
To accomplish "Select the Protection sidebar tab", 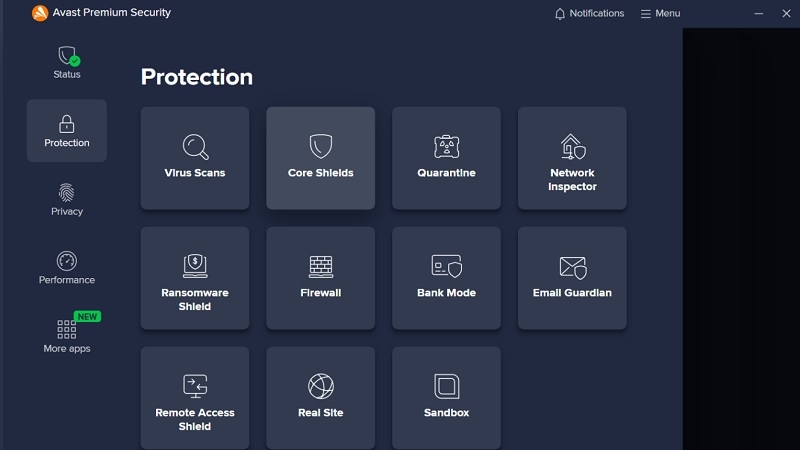I will (67, 131).
